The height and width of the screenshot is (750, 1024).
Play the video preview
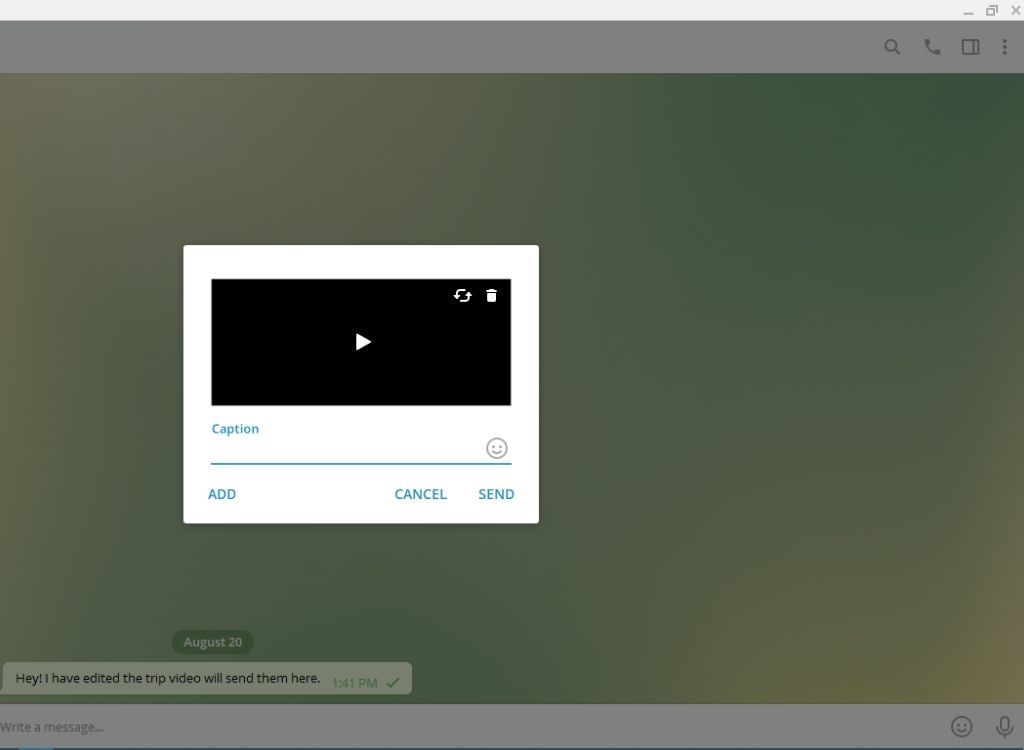361,342
